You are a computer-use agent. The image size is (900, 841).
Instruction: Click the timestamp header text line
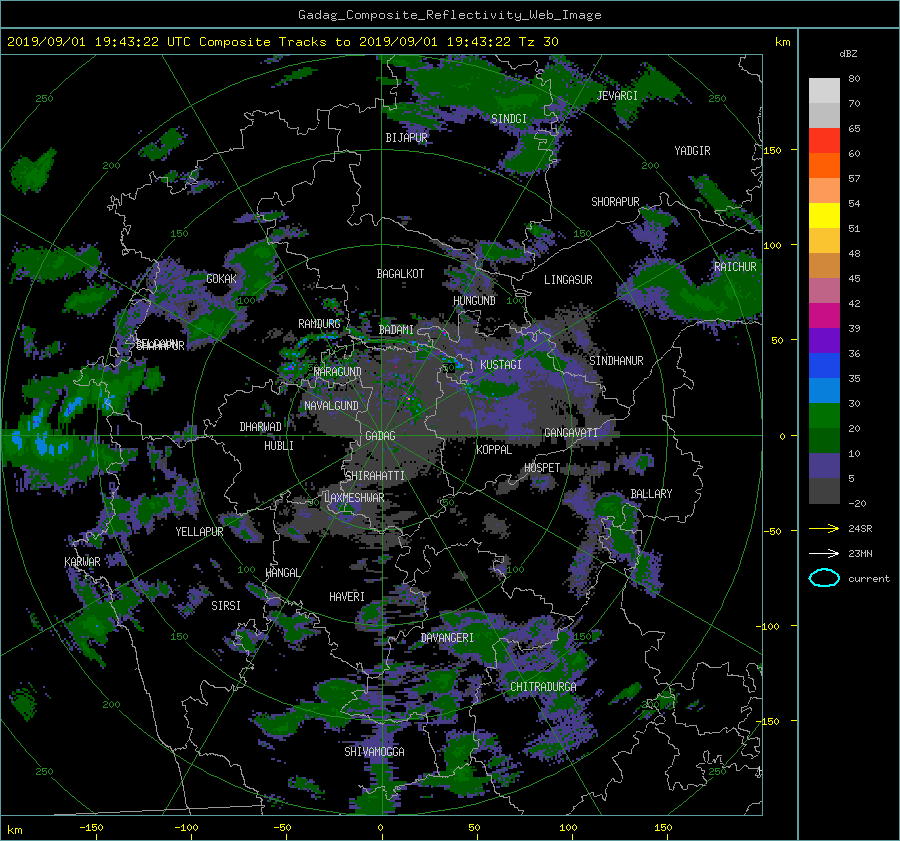282,42
